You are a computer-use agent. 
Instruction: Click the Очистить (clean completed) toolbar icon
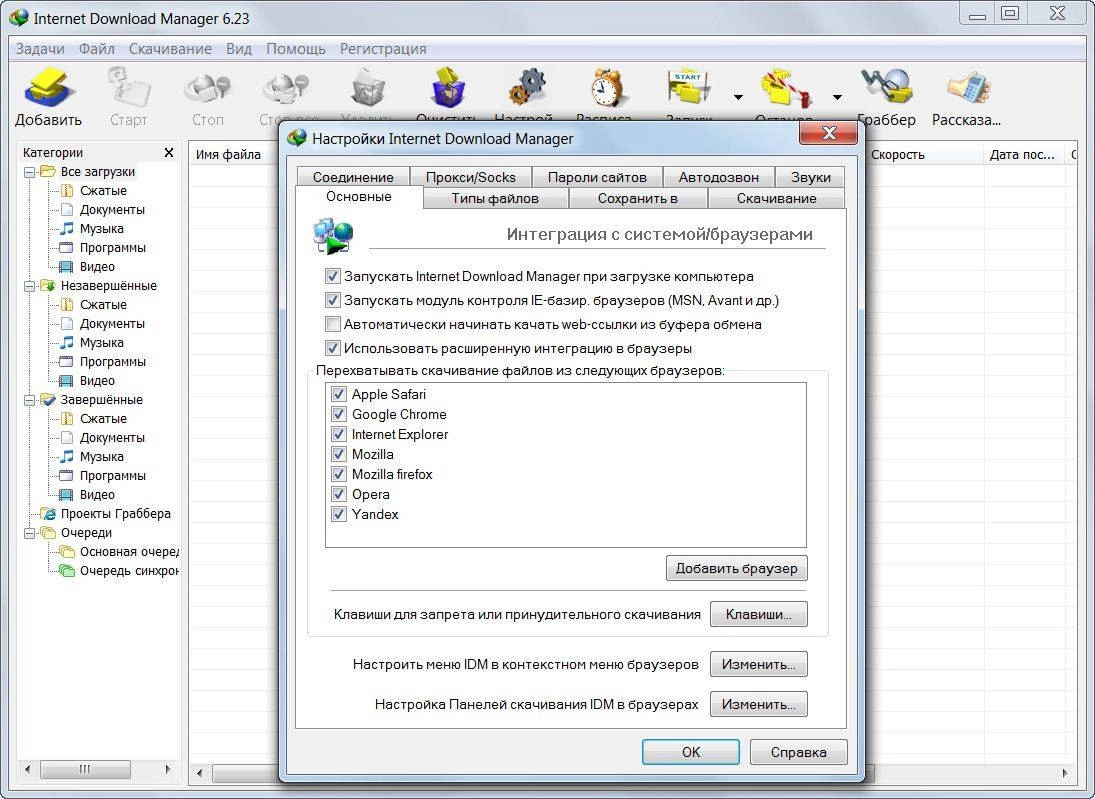448,87
